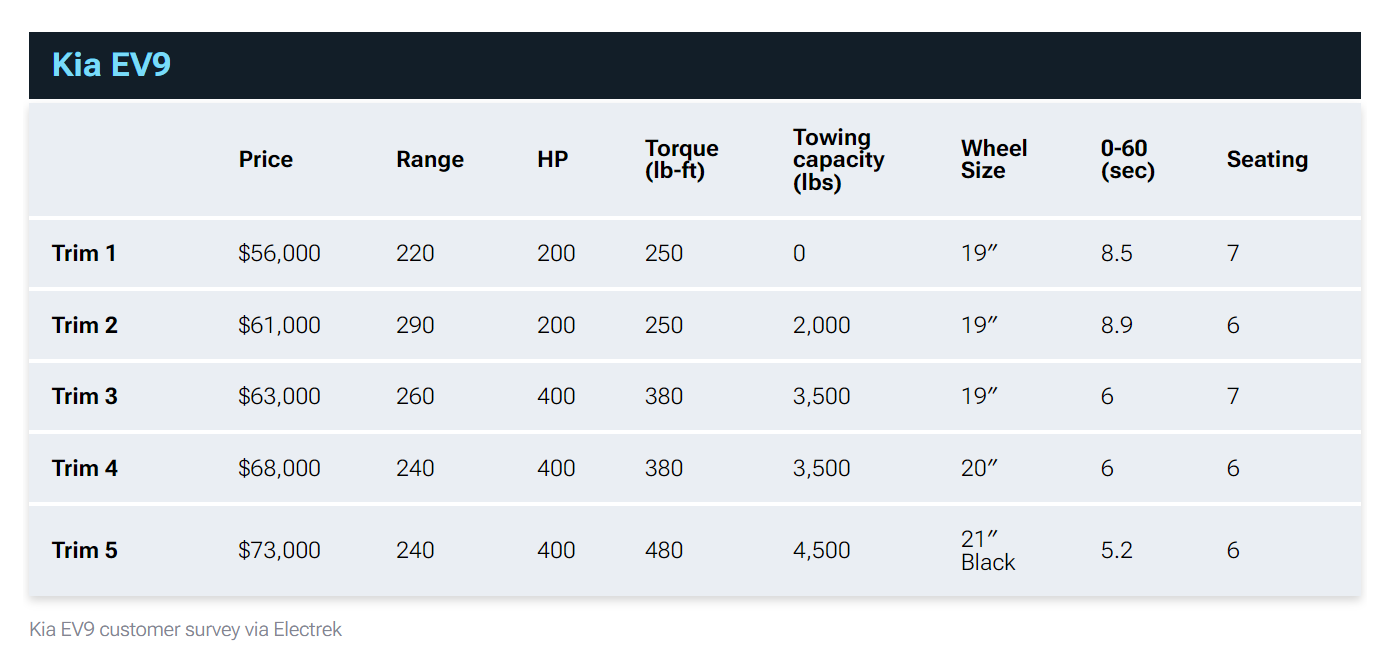Select the 0-60 (sec) column header

click(1128, 160)
